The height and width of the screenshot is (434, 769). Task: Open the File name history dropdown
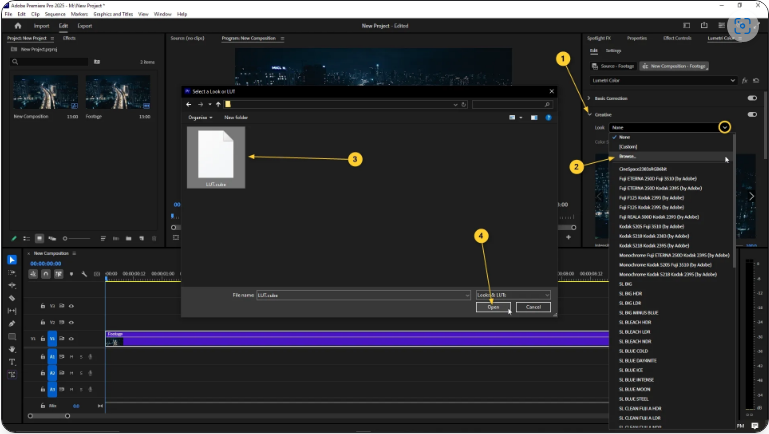(467, 295)
